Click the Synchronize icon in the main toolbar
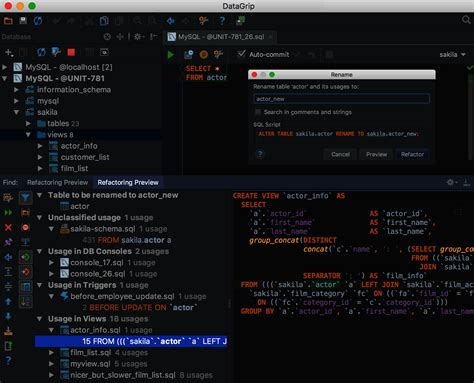The image size is (474, 383). point(38,21)
